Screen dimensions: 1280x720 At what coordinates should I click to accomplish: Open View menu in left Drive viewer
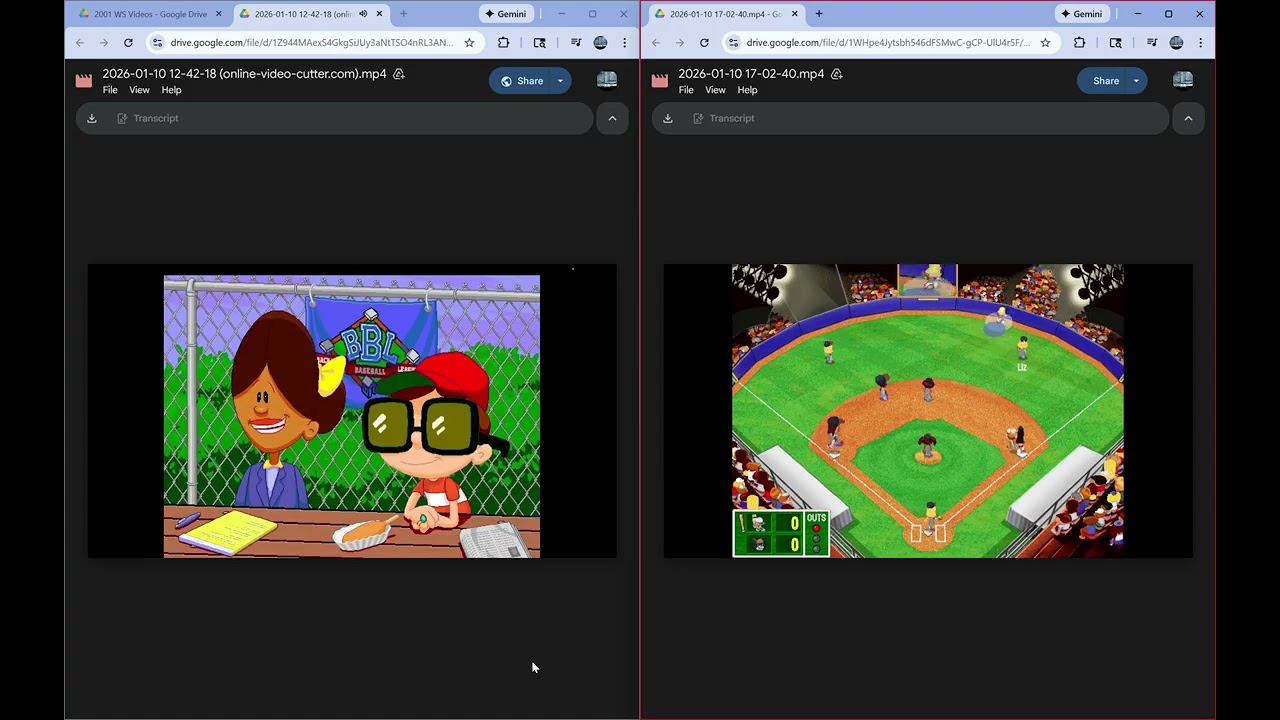[x=139, y=90]
